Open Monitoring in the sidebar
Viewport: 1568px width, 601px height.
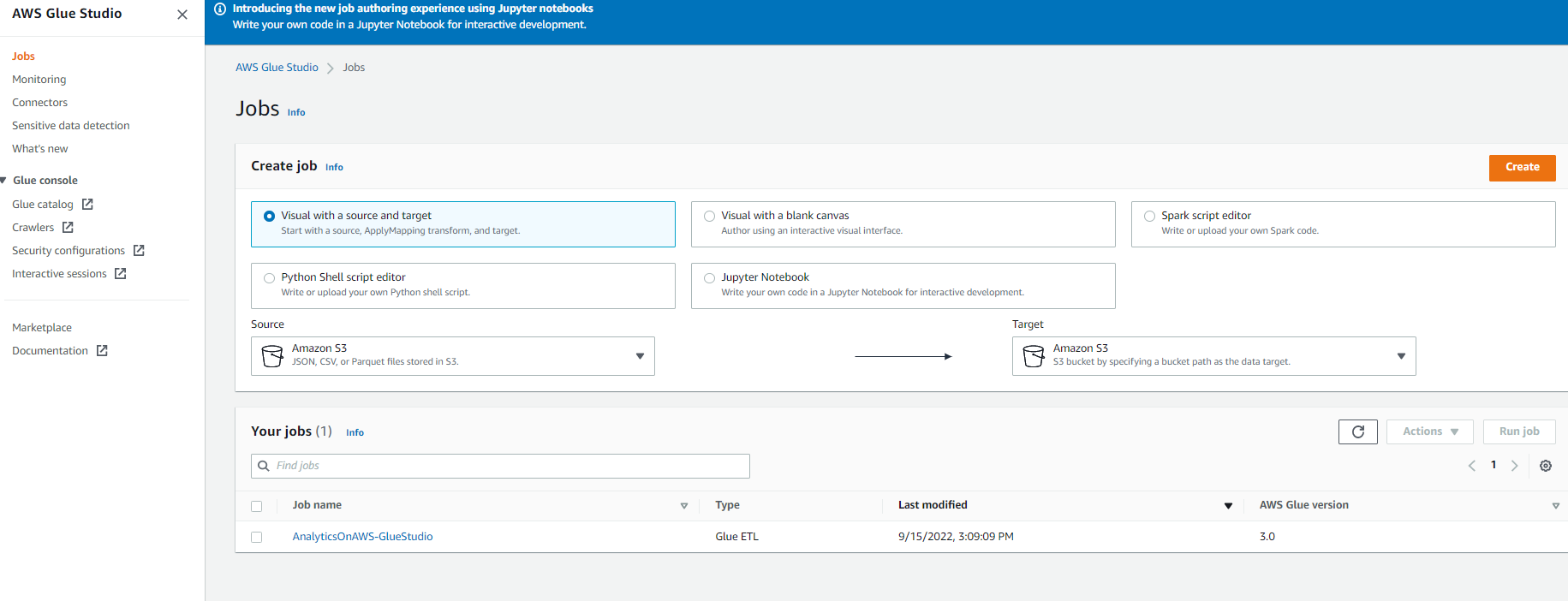click(39, 79)
